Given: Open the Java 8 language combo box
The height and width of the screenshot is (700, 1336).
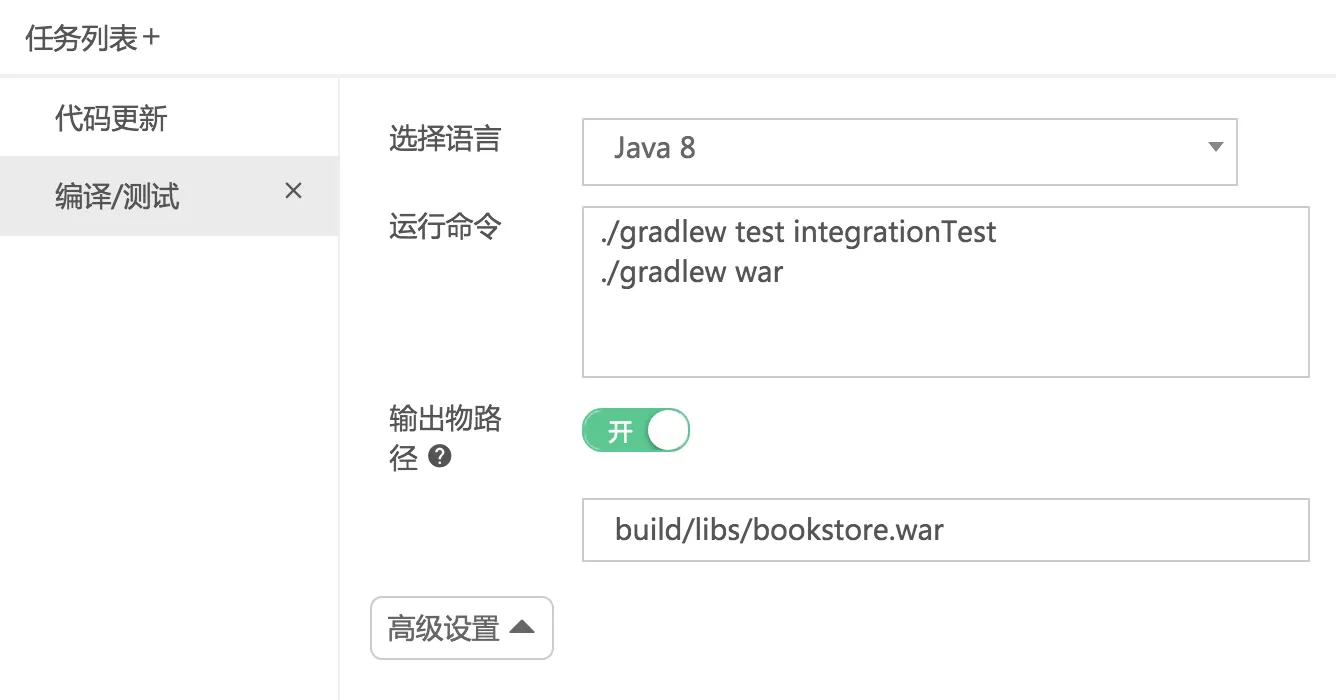Looking at the screenshot, I should coord(908,152).
